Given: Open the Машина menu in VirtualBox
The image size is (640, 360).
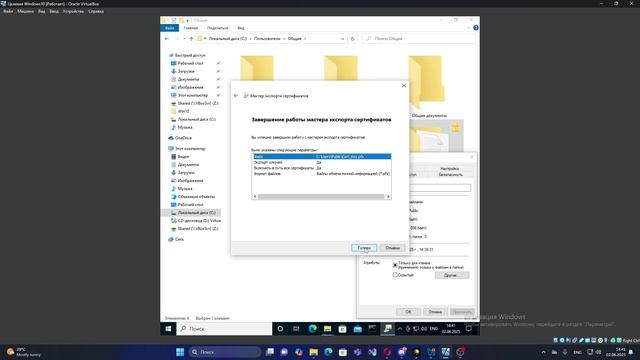Looking at the screenshot, I should click(25, 11).
